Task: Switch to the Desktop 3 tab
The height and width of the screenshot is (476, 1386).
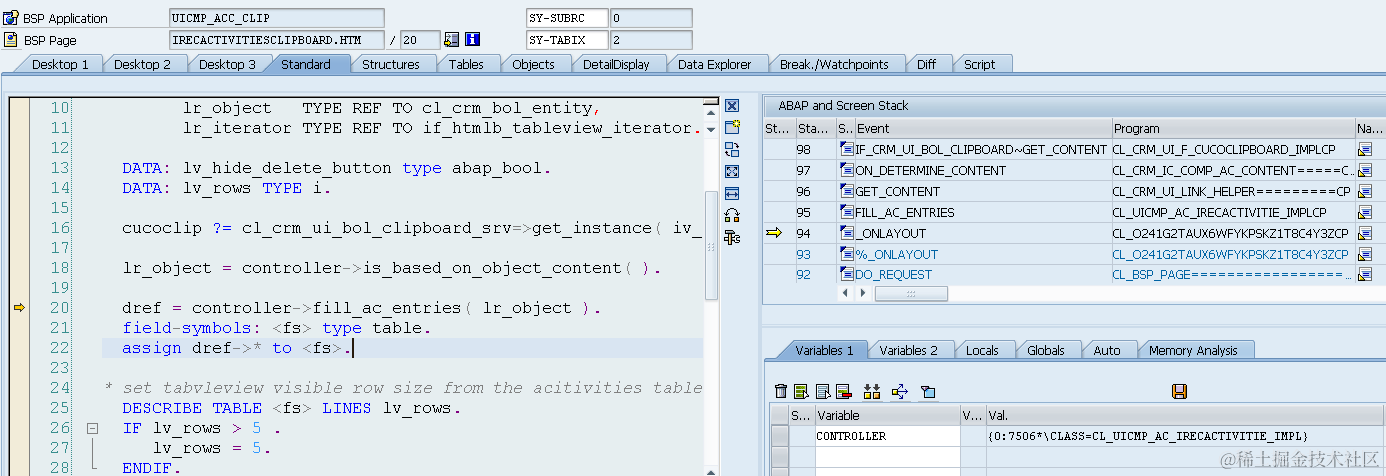Action: point(227,64)
